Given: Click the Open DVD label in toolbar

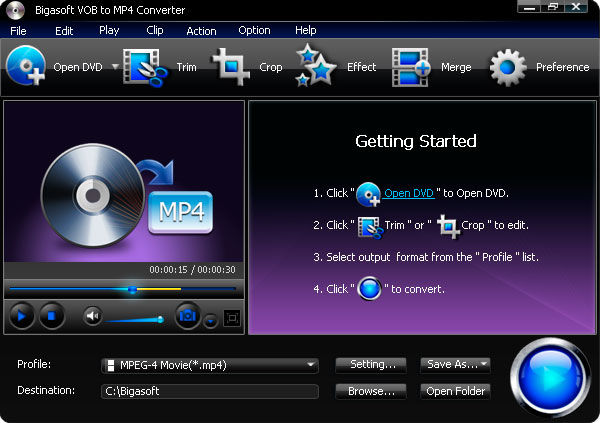Looking at the screenshot, I should 78,67.
